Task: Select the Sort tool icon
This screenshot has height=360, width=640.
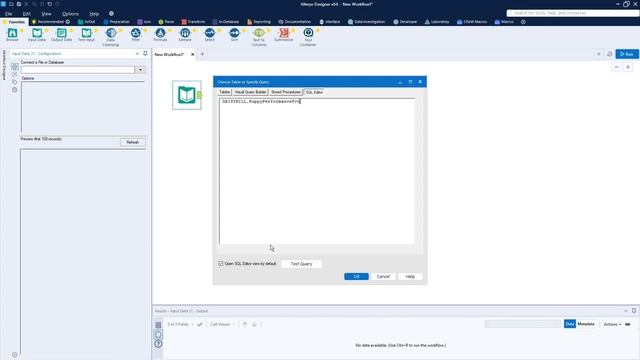Action: (x=234, y=33)
